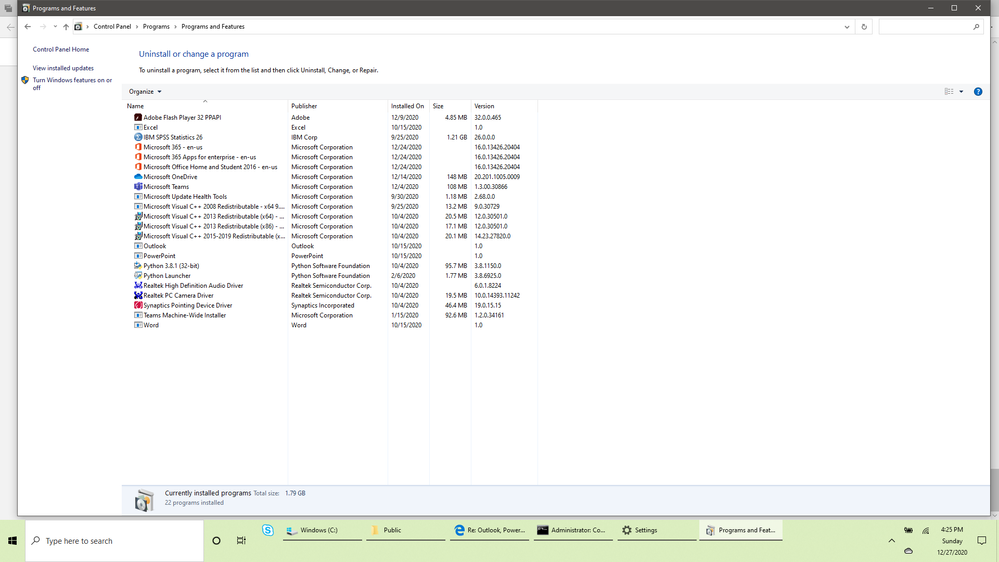Go up one level with Up arrow
999x562 pixels.
click(66, 27)
